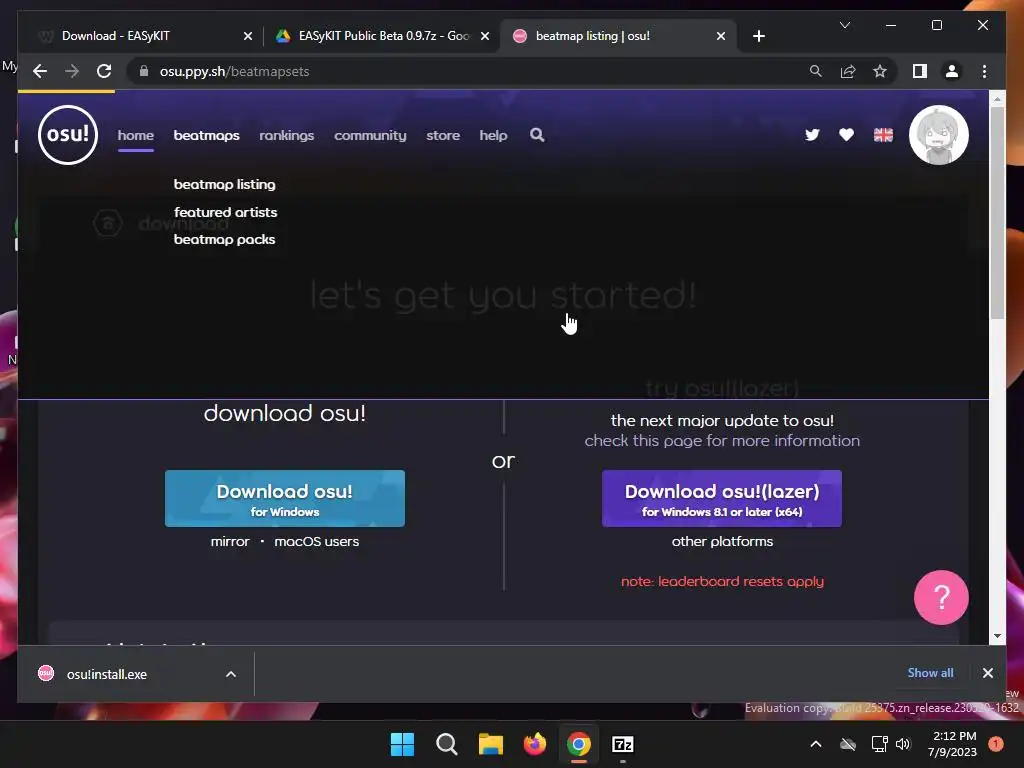Open 7-Zip from the taskbar
1024x768 pixels.
pos(622,744)
